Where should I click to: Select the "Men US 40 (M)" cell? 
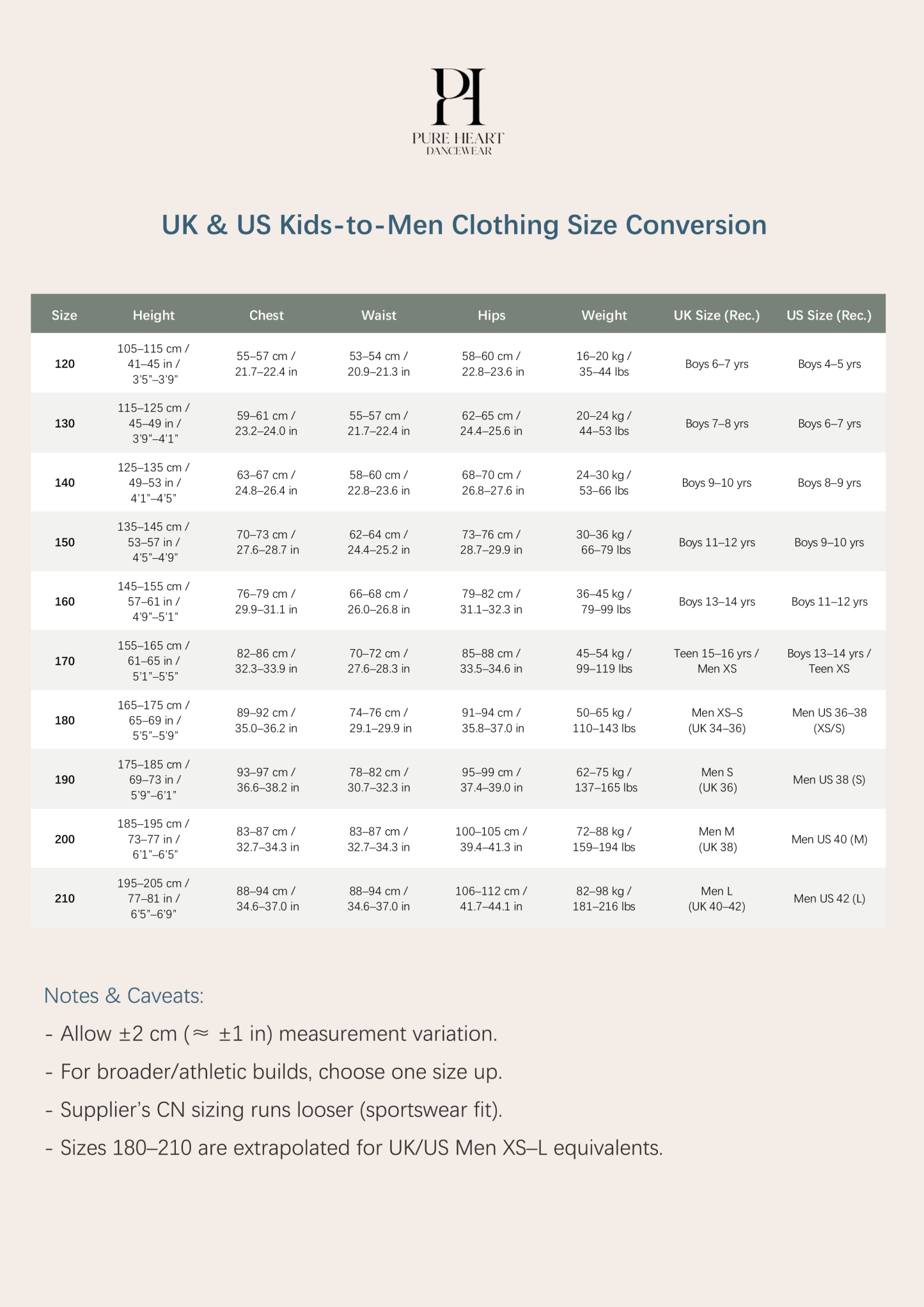point(829,839)
